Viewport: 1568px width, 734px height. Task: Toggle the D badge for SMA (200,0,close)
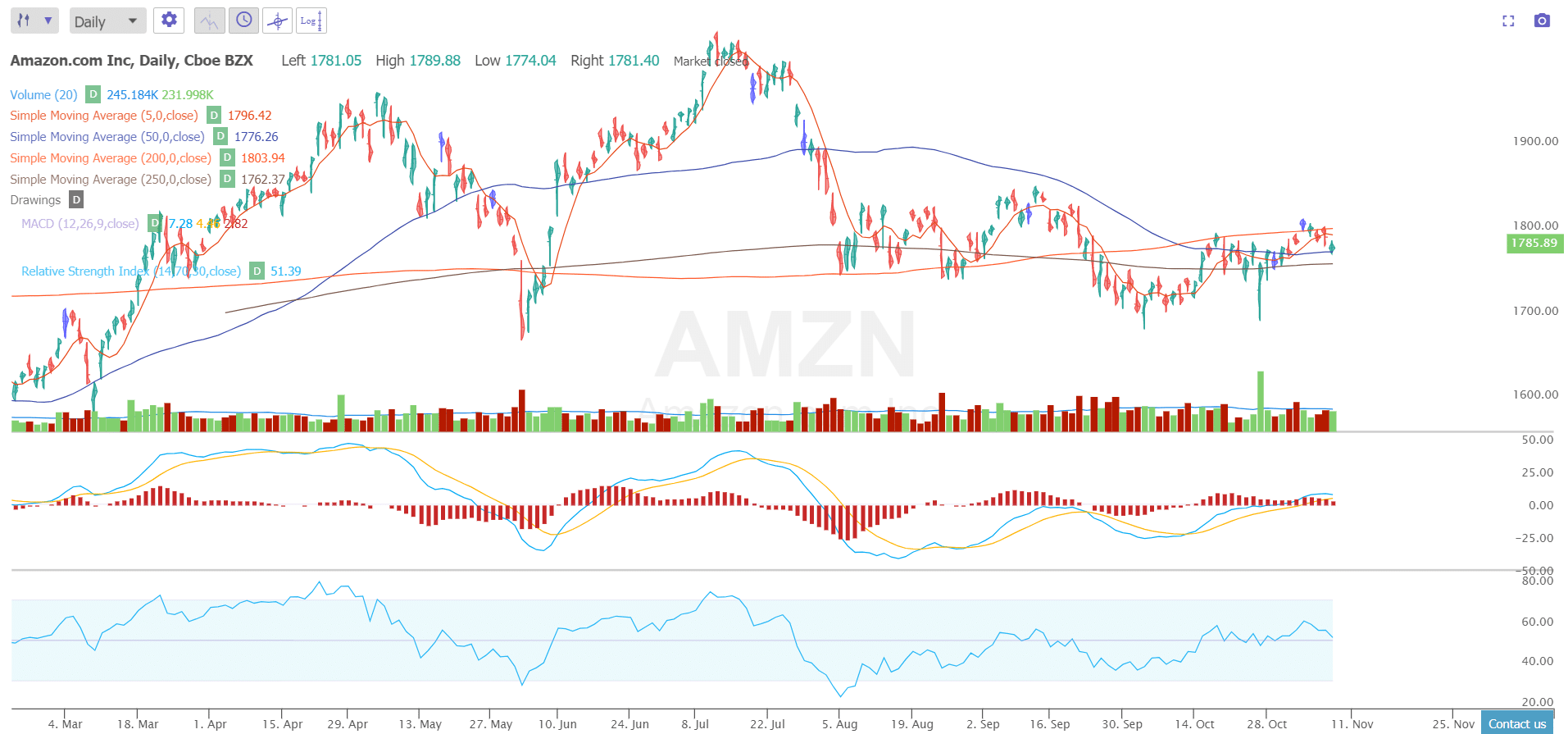tap(227, 158)
